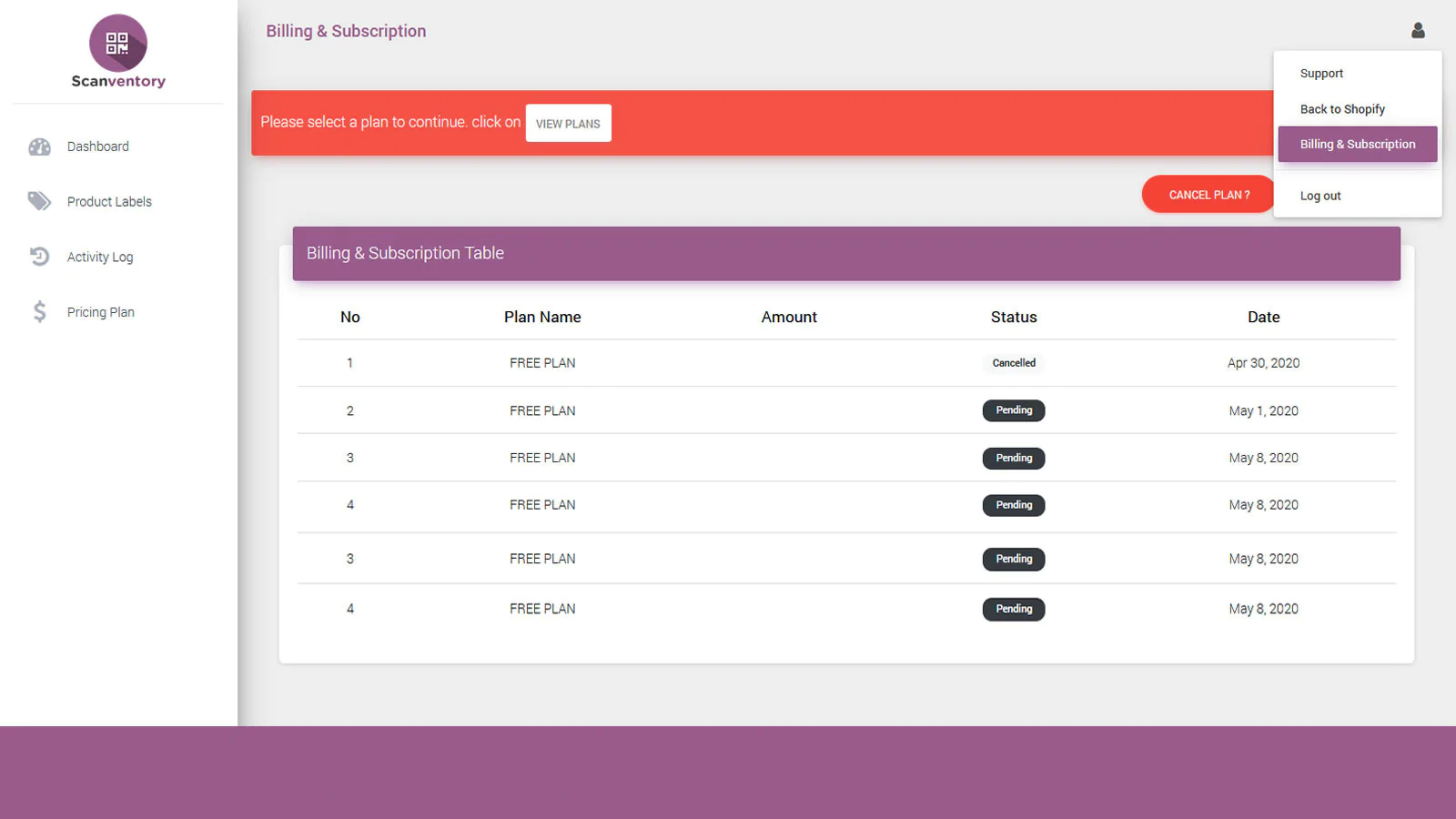Click the Product Labels tag icon
1456x819 pixels.
click(39, 201)
